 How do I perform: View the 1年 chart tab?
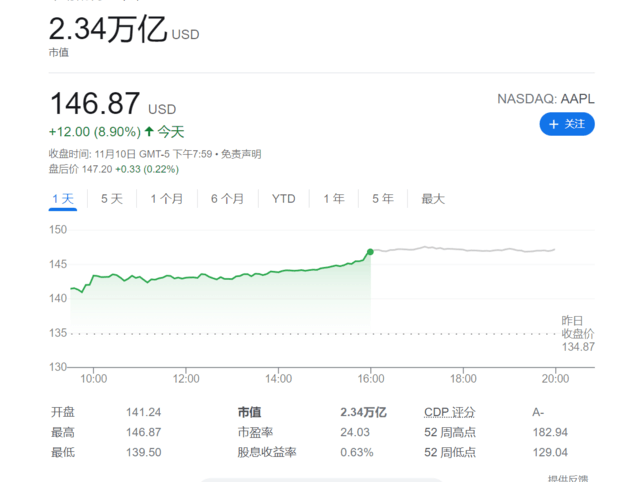pos(334,199)
